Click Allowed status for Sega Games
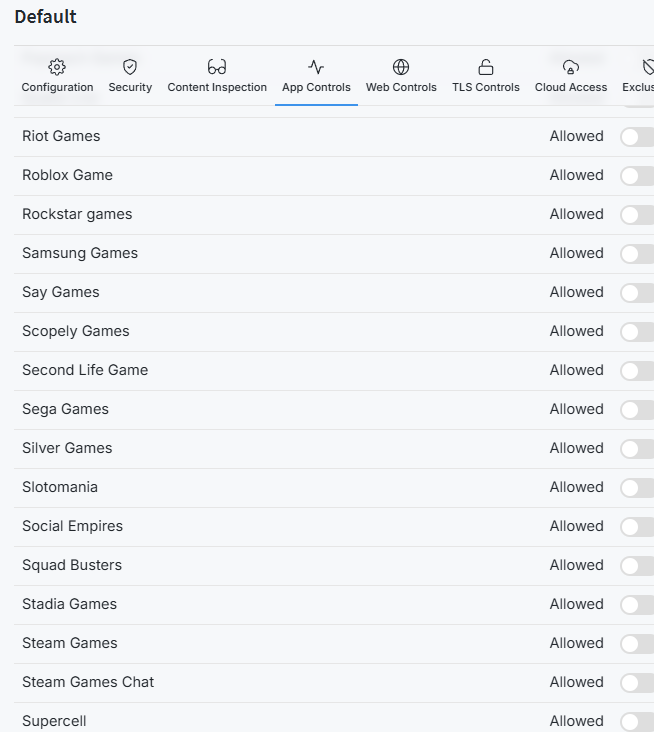 [577, 409]
